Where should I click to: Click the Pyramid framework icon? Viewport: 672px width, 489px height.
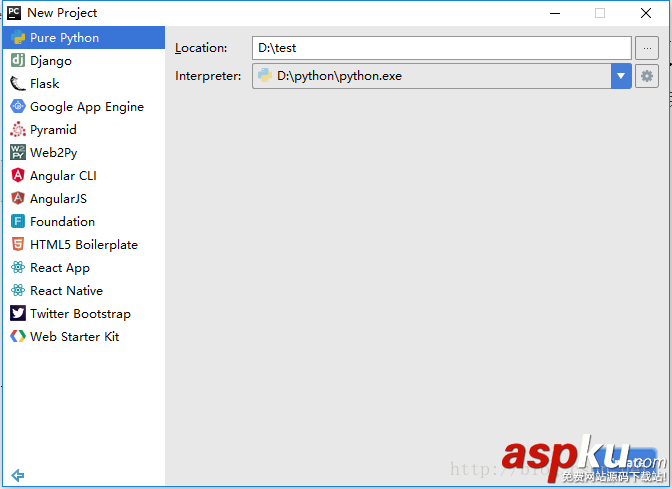point(18,129)
